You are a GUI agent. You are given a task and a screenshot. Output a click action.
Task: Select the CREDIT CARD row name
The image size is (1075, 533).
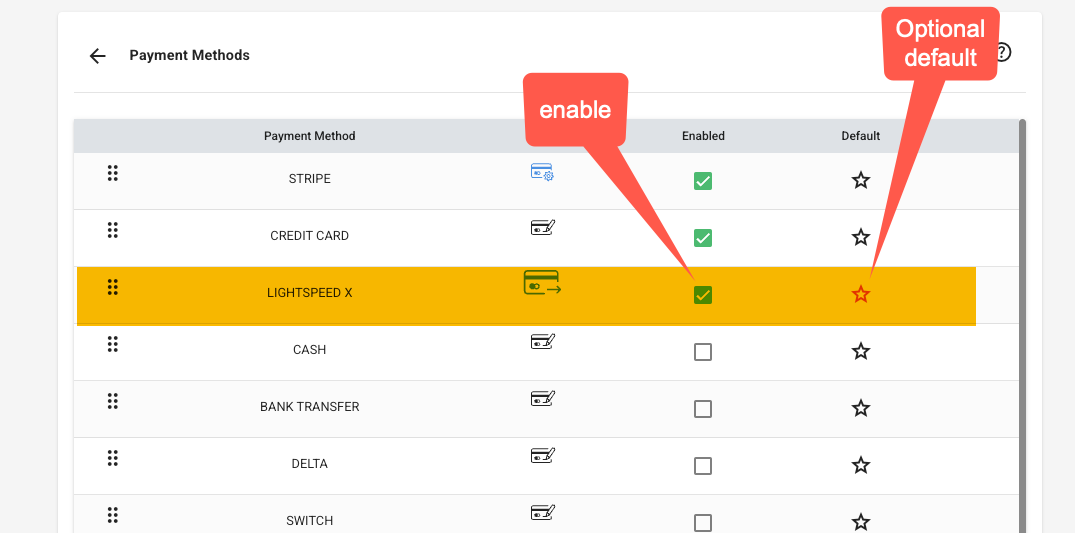[x=310, y=235]
